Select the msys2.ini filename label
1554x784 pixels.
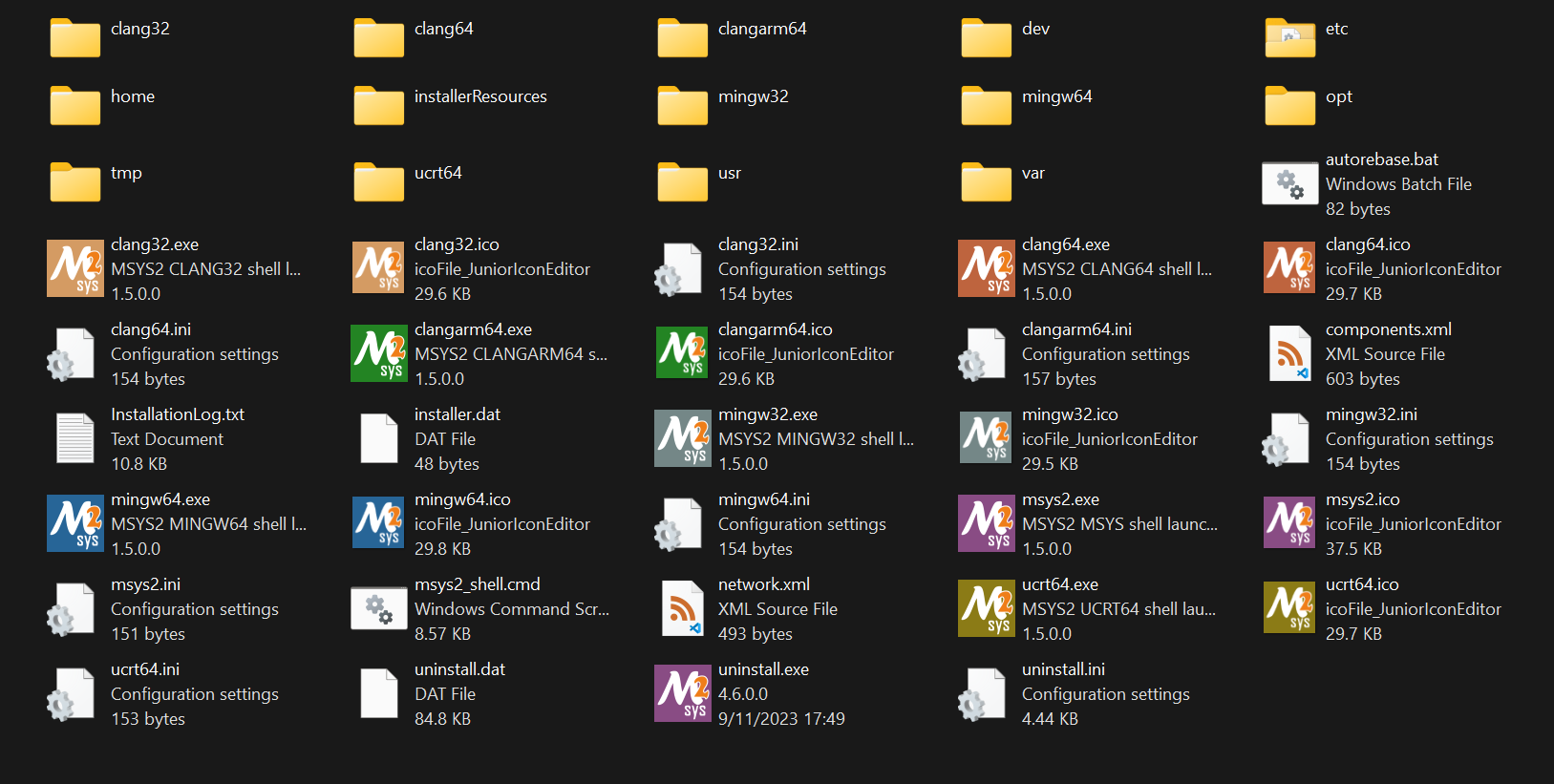145,584
